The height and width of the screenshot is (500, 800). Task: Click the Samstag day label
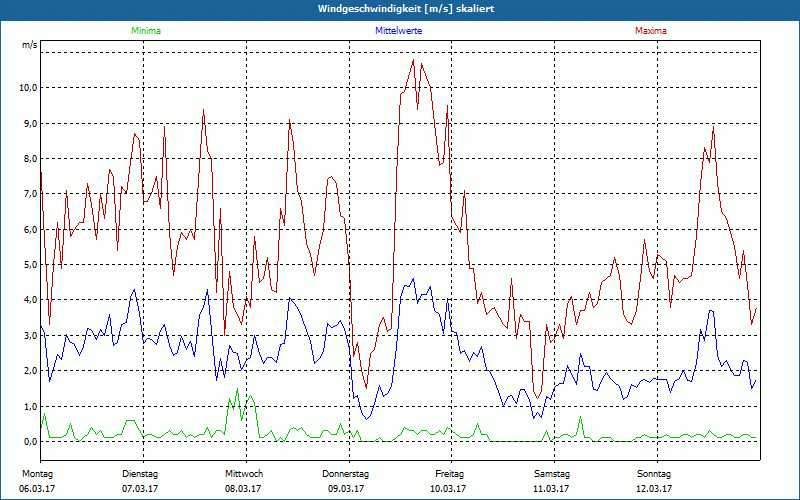(x=552, y=474)
